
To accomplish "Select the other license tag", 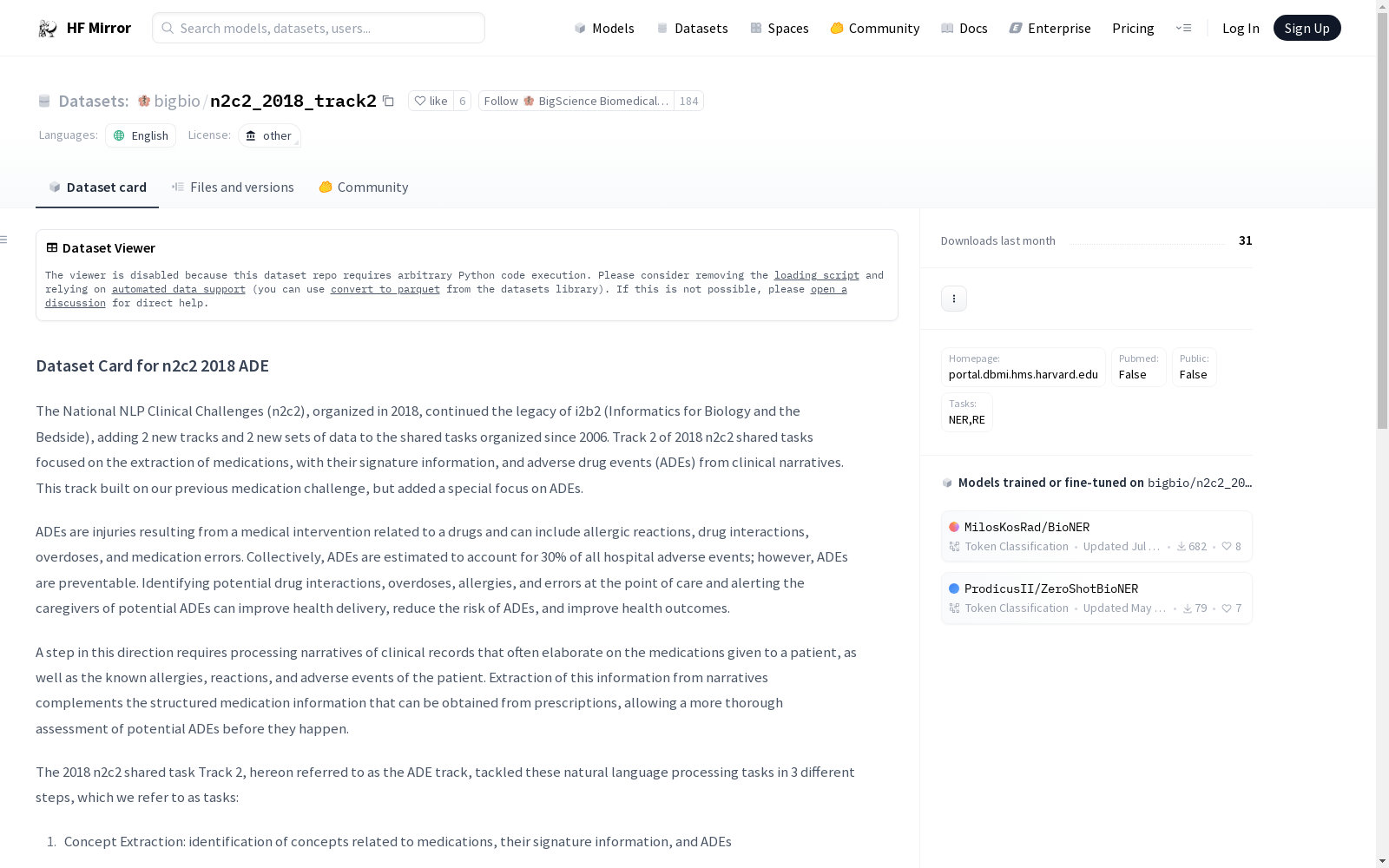I will tap(269, 135).
